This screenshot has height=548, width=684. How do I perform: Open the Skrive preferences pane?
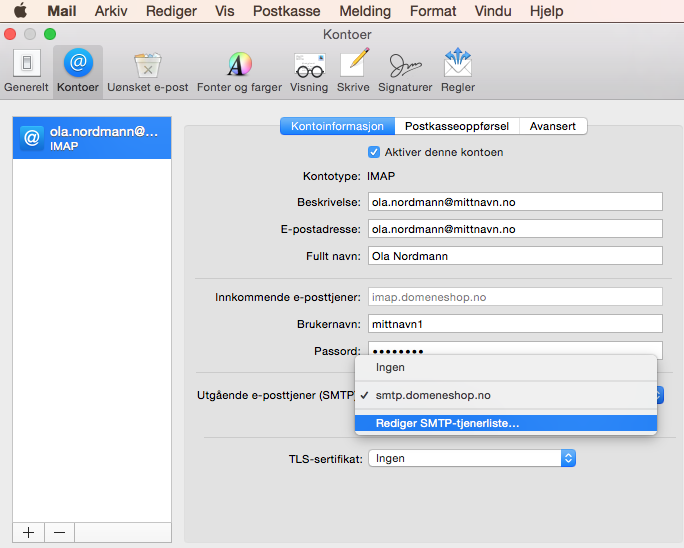(x=353, y=70)
